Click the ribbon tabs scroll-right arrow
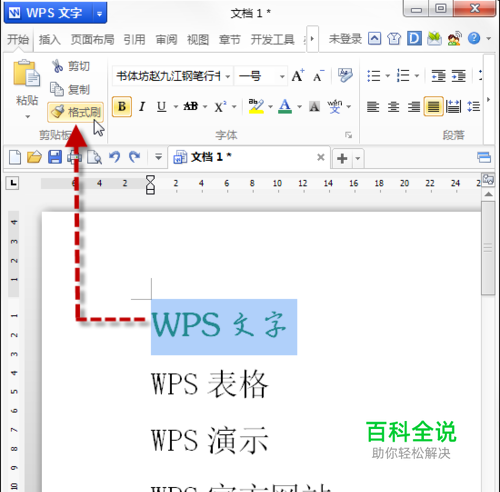This screenshot has width=500, height=492. tap(312, 39)
